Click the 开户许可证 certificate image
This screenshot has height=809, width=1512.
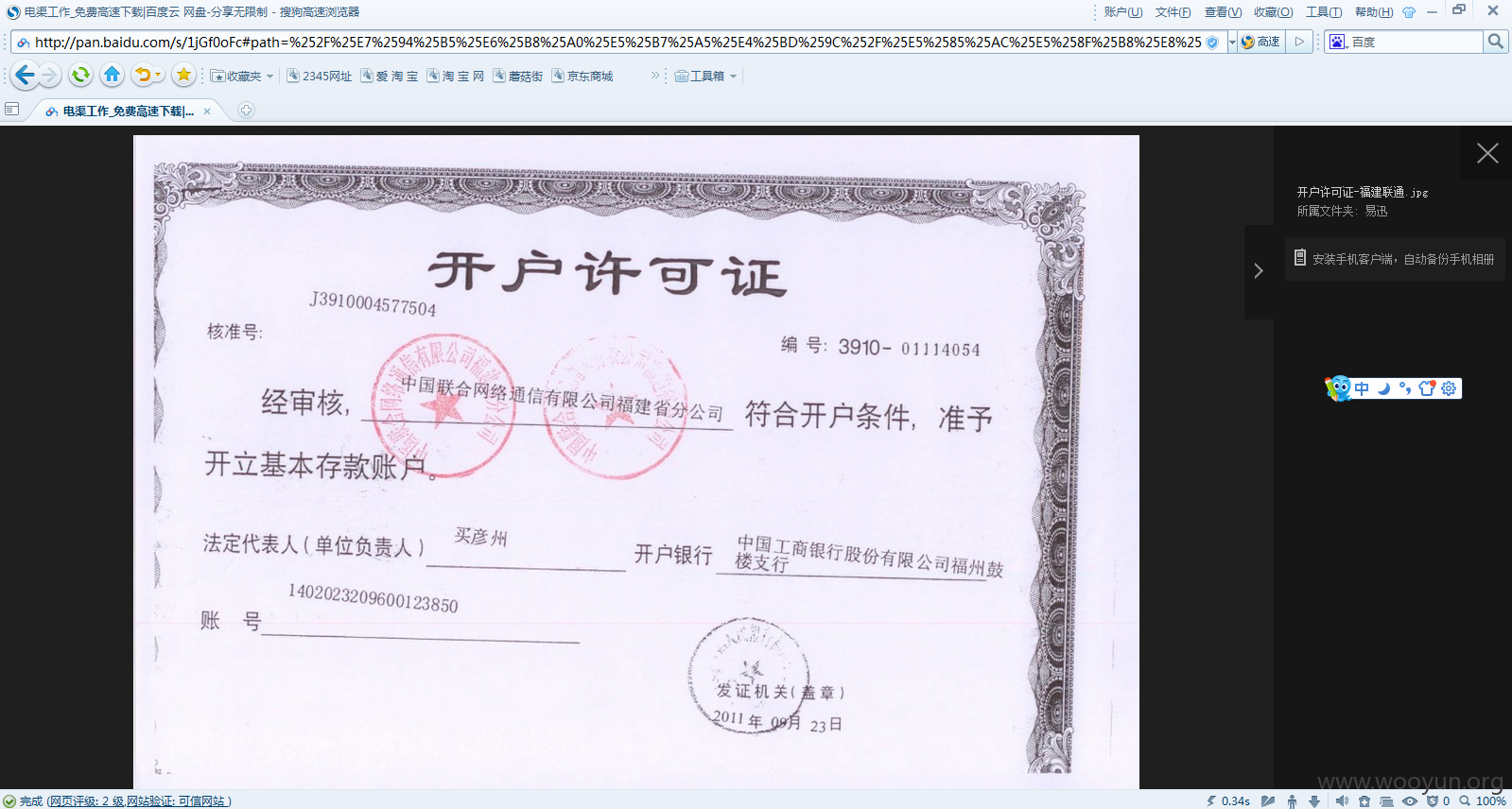635,461
